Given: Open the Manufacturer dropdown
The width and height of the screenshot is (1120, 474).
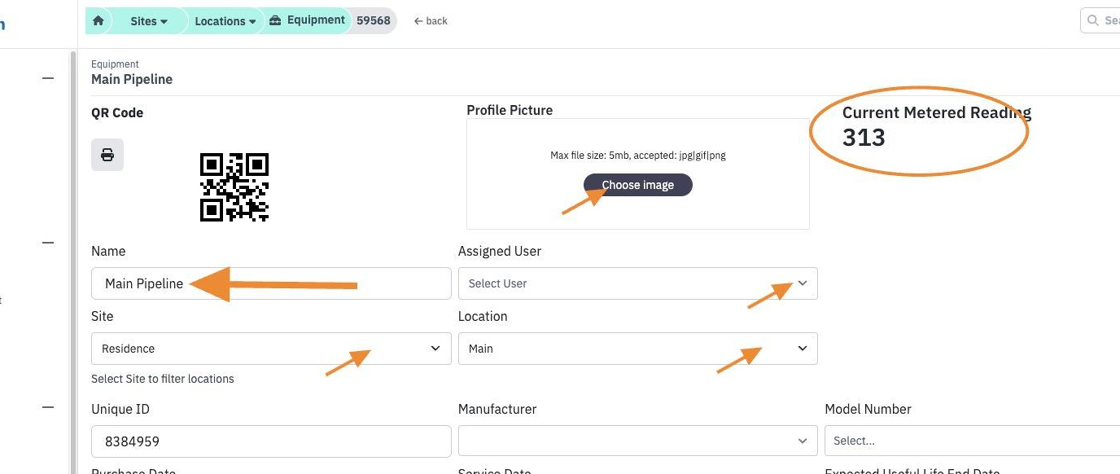Looking at the screenshot, I should [x=638, y=441].
